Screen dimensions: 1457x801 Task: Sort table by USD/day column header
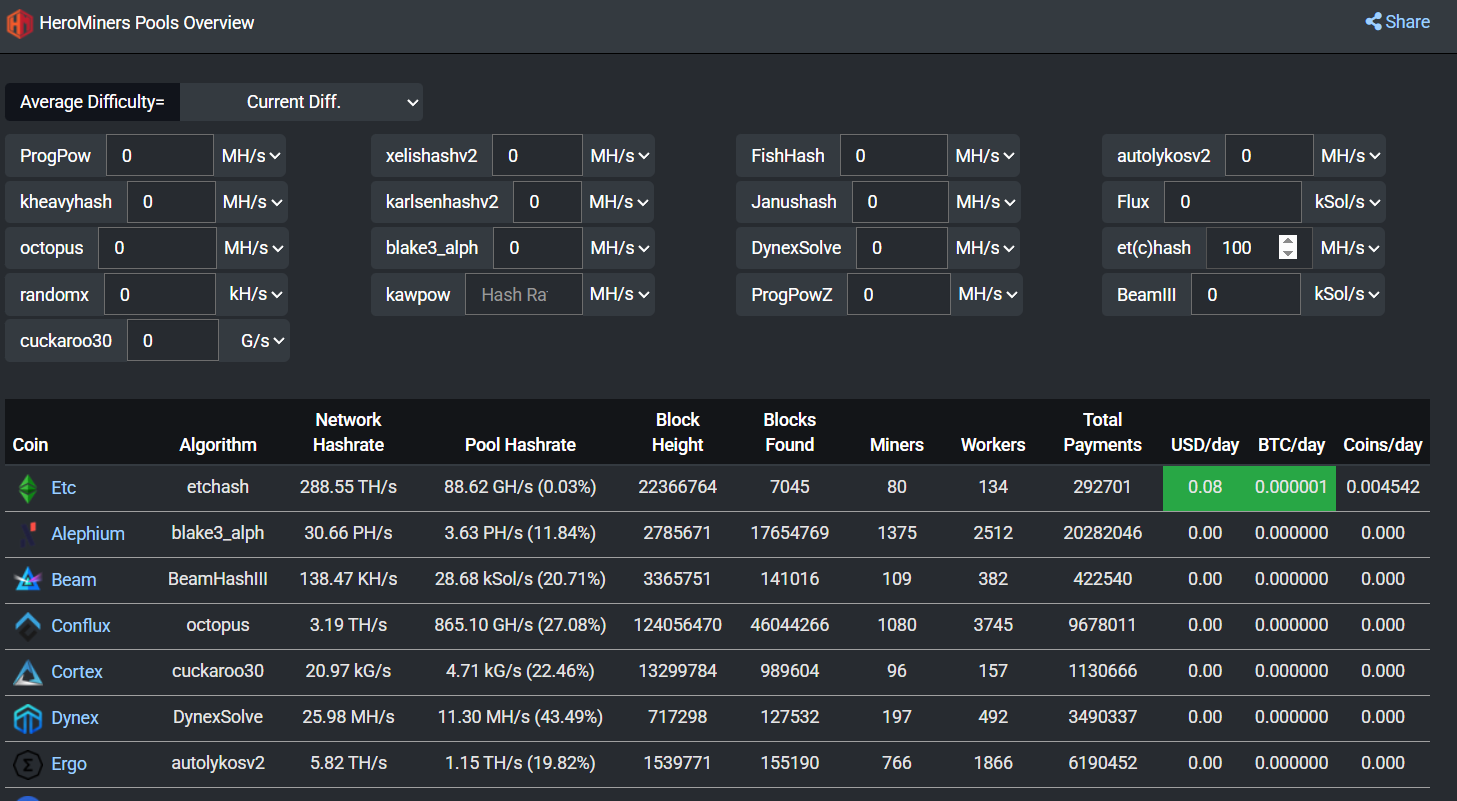[1204, 445]
